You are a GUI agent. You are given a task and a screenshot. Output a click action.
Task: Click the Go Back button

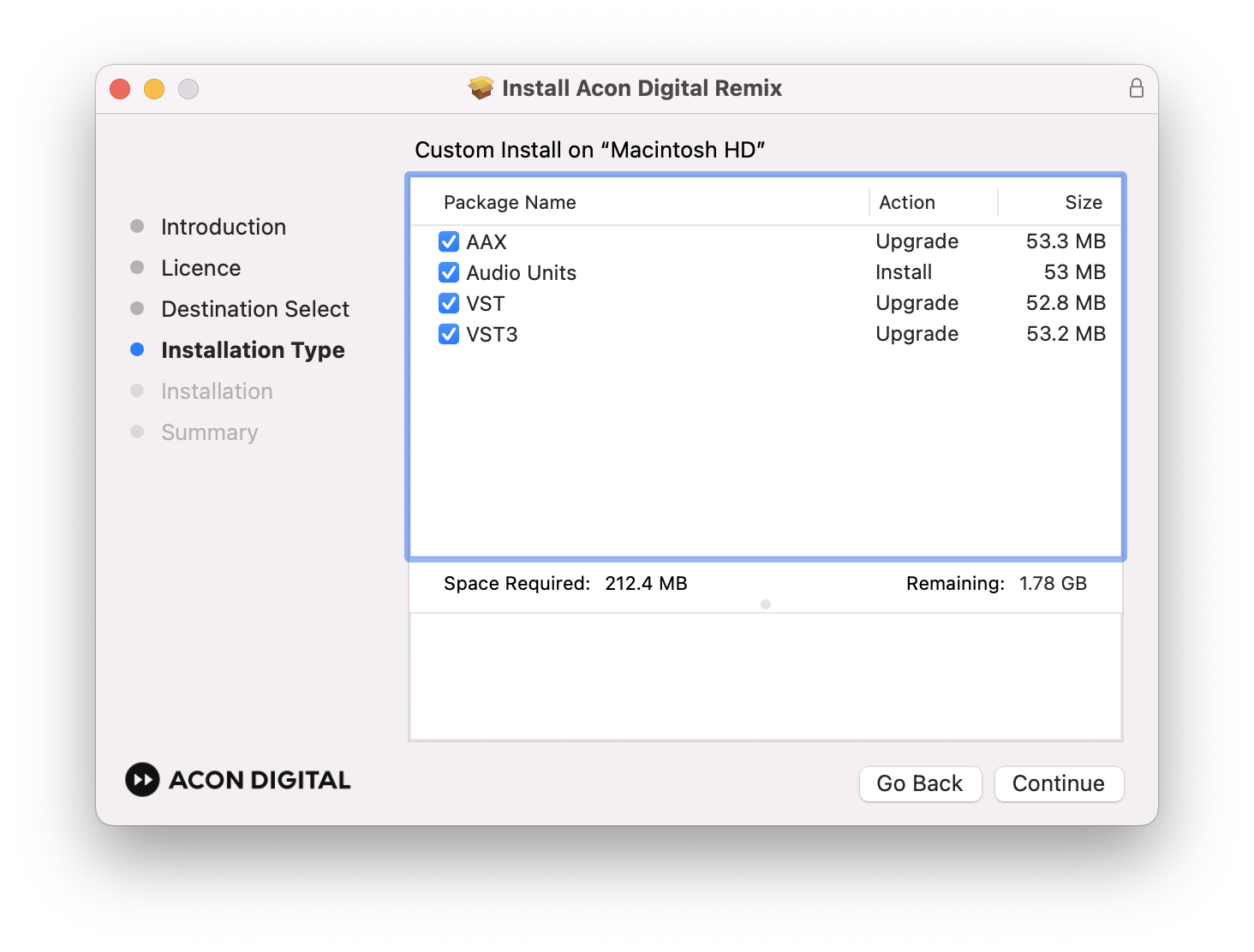[920, 783]
